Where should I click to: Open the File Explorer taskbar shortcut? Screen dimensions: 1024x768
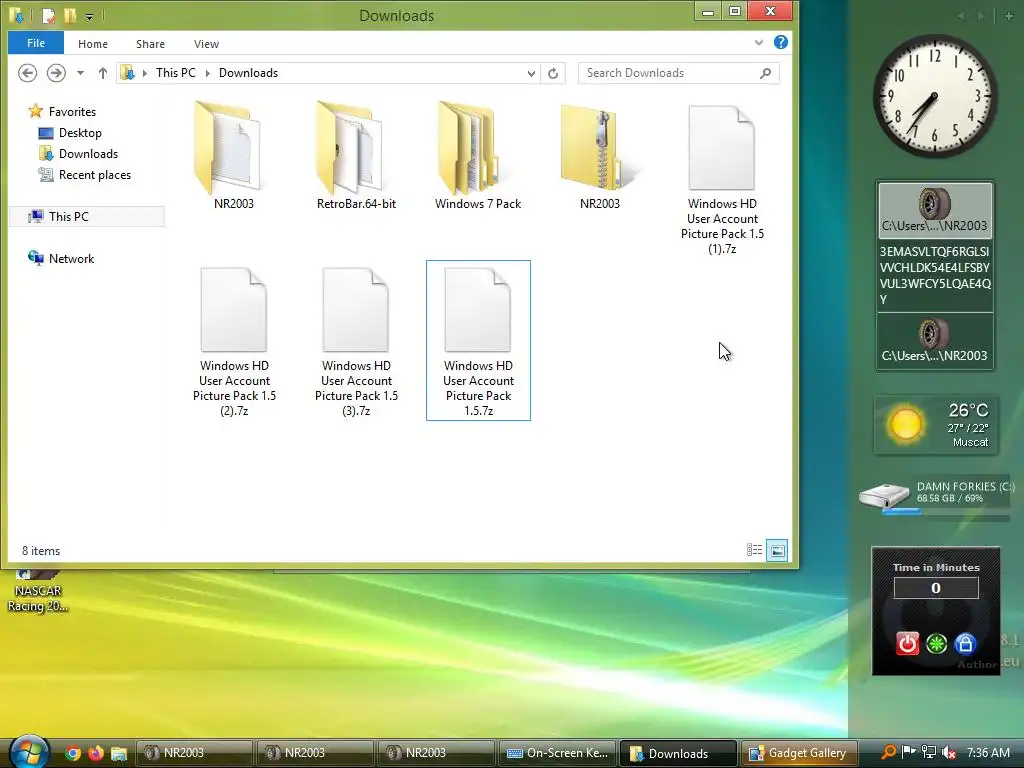(x=118, y=753)
